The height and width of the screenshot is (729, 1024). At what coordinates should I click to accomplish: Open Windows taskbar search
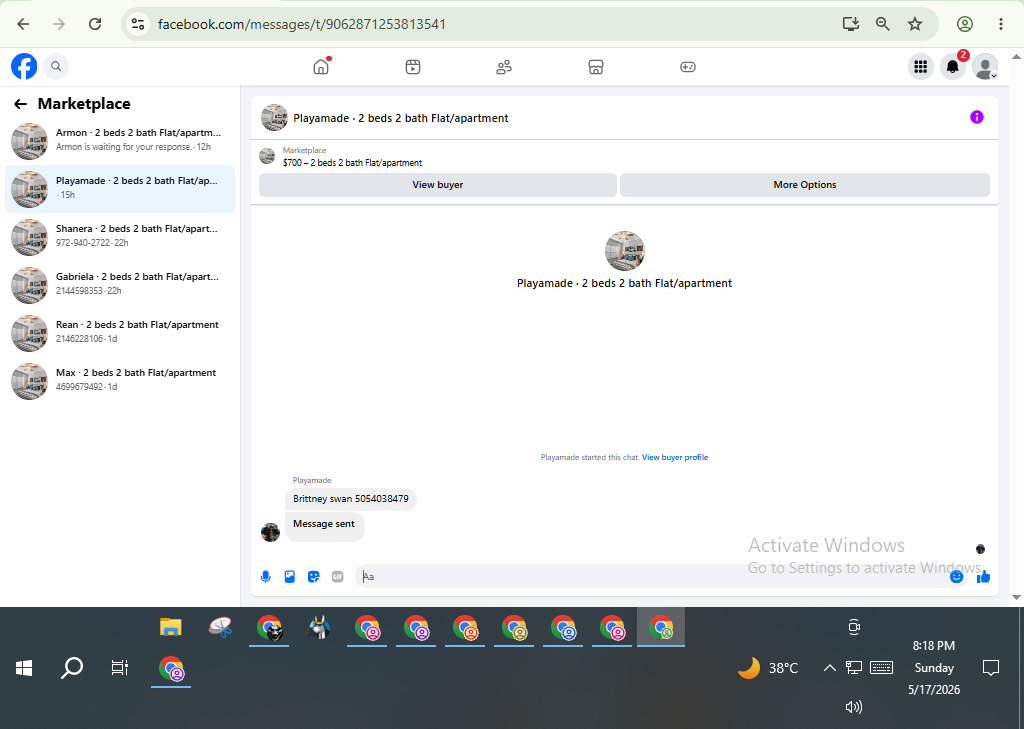click(x=72, y=668)
